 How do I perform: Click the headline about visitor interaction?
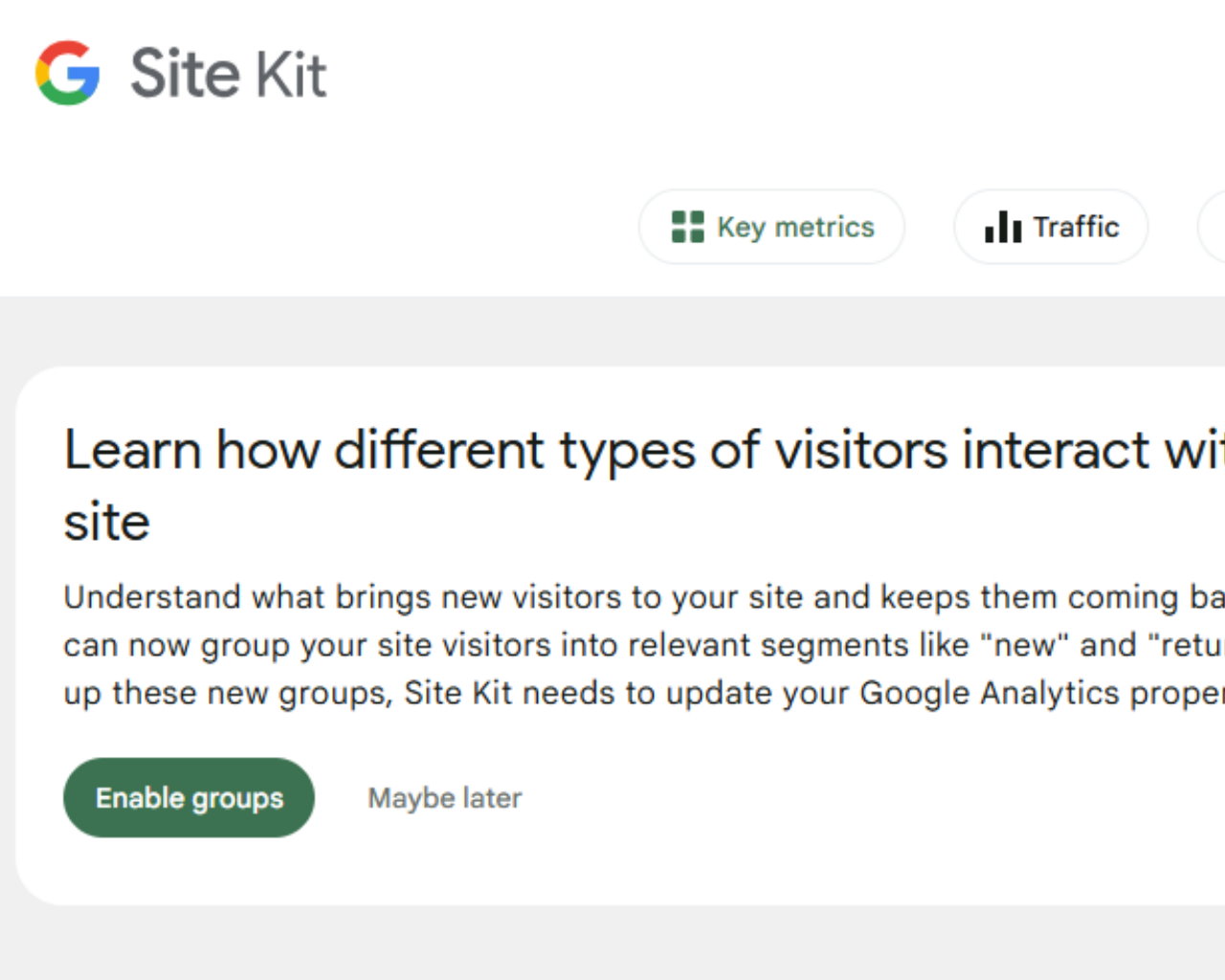(x=479, y=450)
